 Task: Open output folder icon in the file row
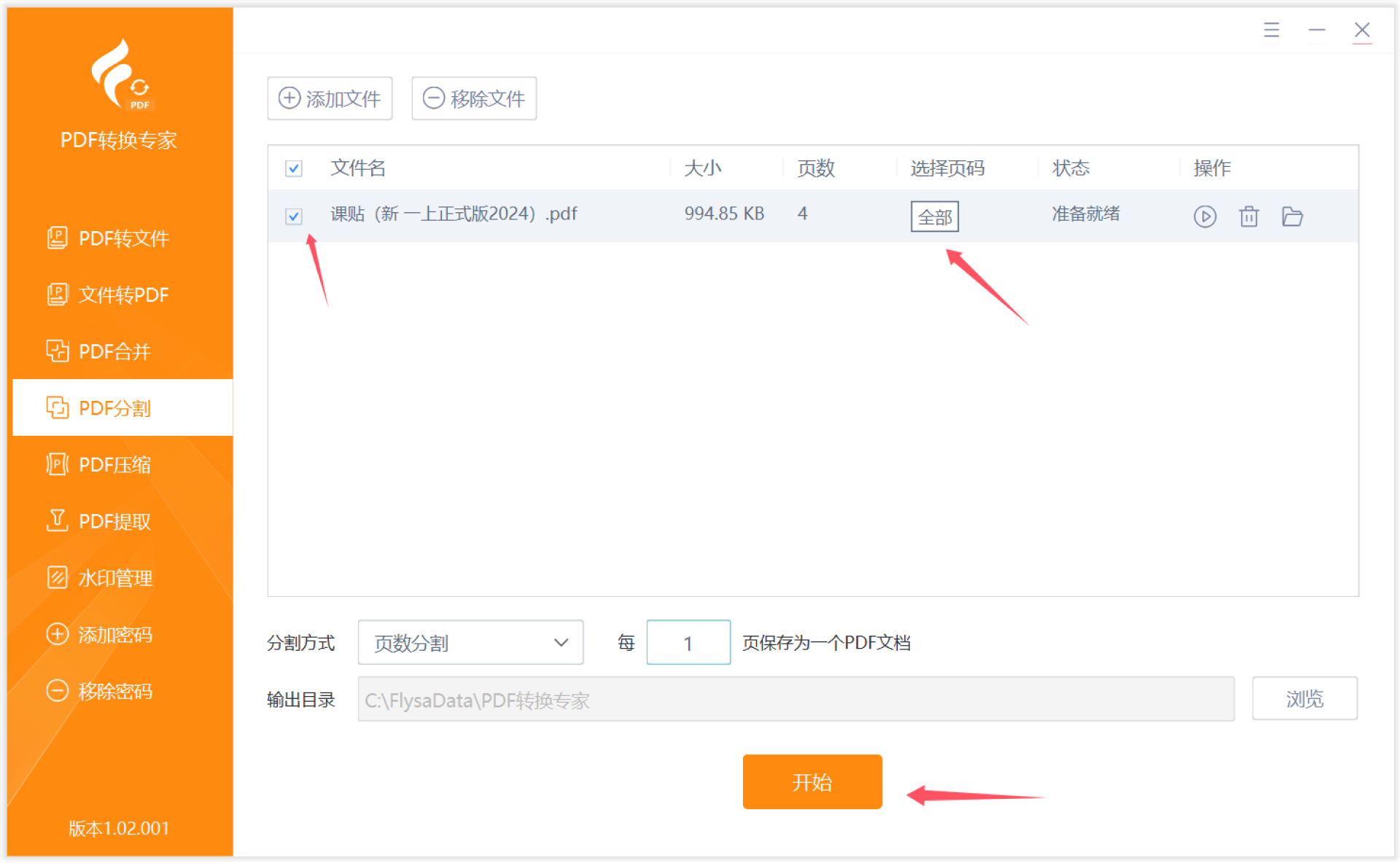click(x=1292, y=216)
